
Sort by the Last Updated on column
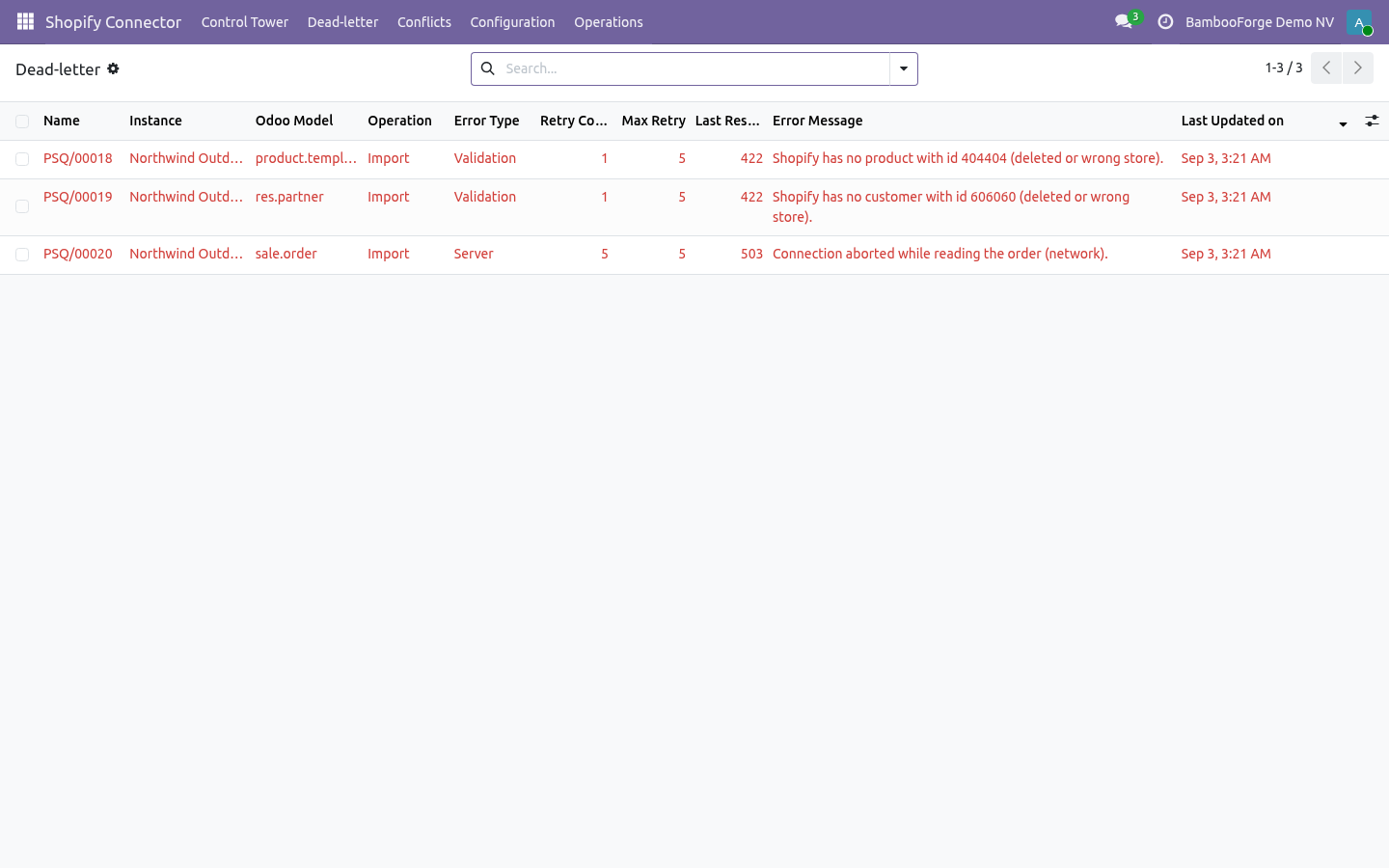pyautogui.click(x=1264, y=121)
